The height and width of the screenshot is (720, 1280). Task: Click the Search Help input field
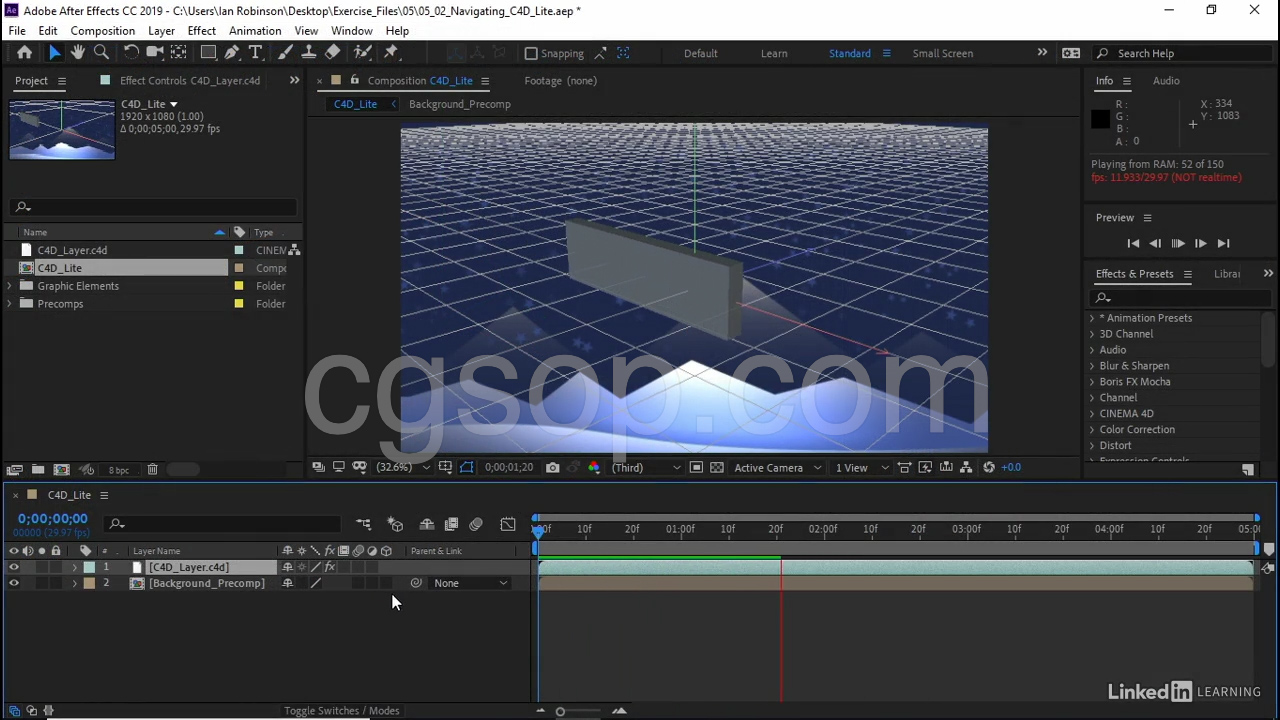[1180, 54]
